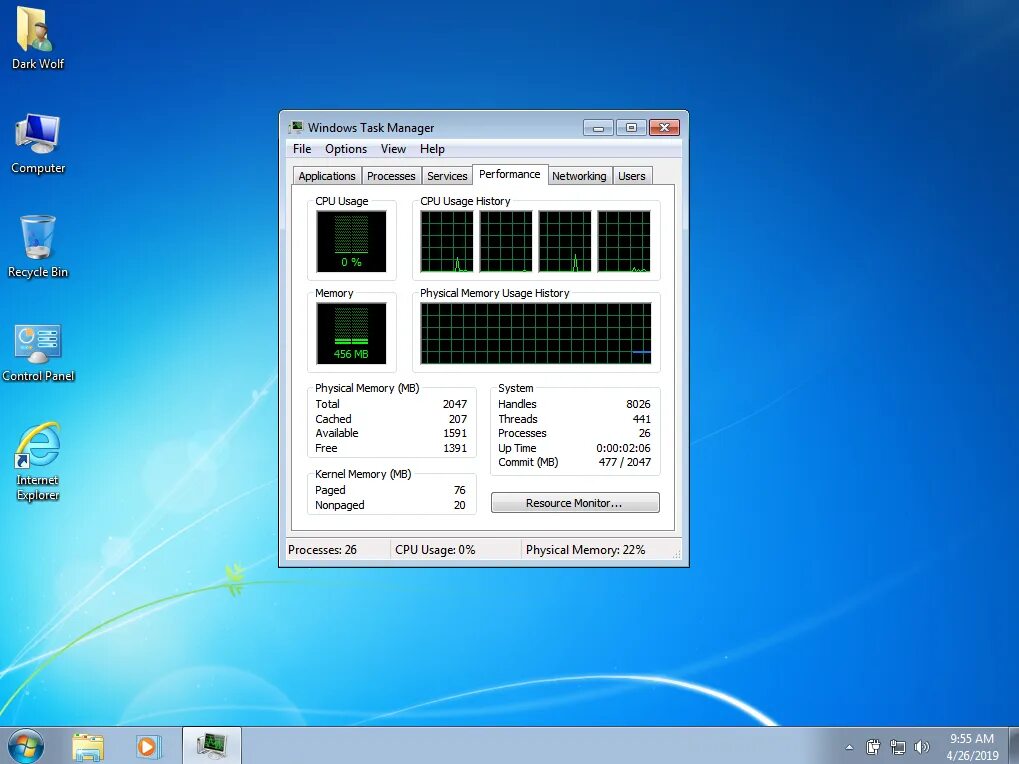Open the network tray icon
The height and width of the screenshot is (764, 1019).
(897, 747)
